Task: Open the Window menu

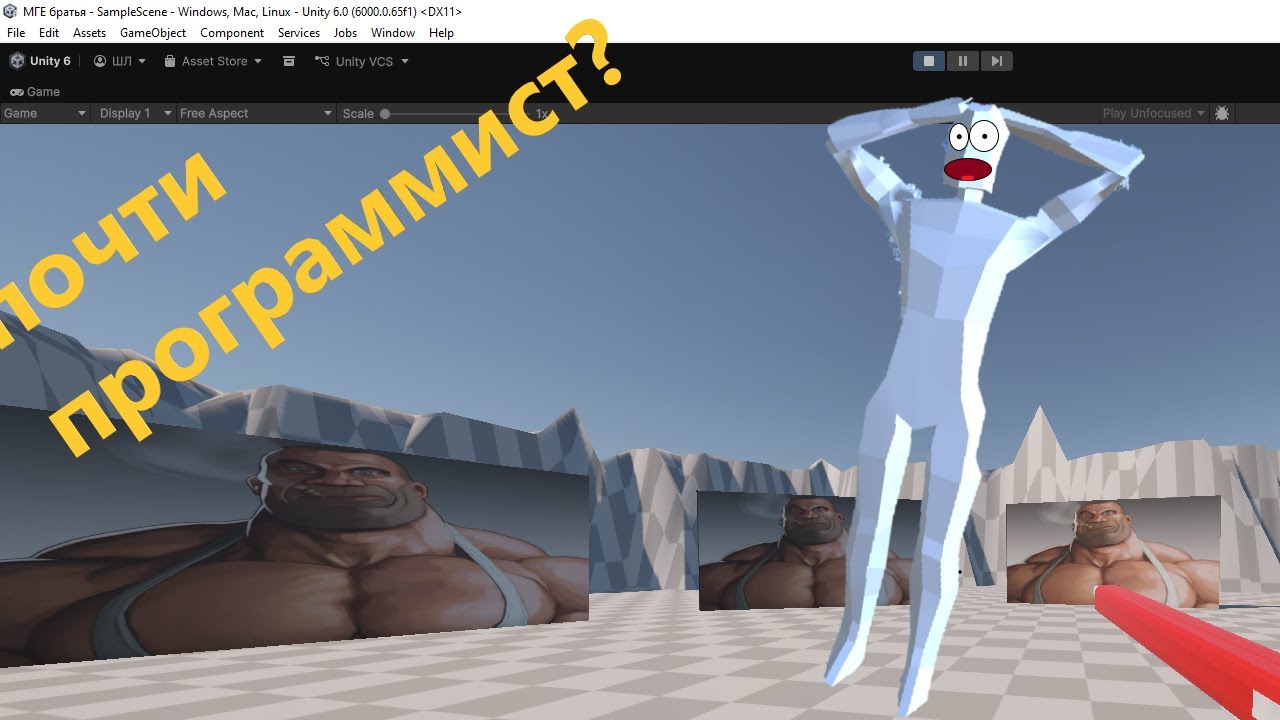Action: tap(393, 33)
